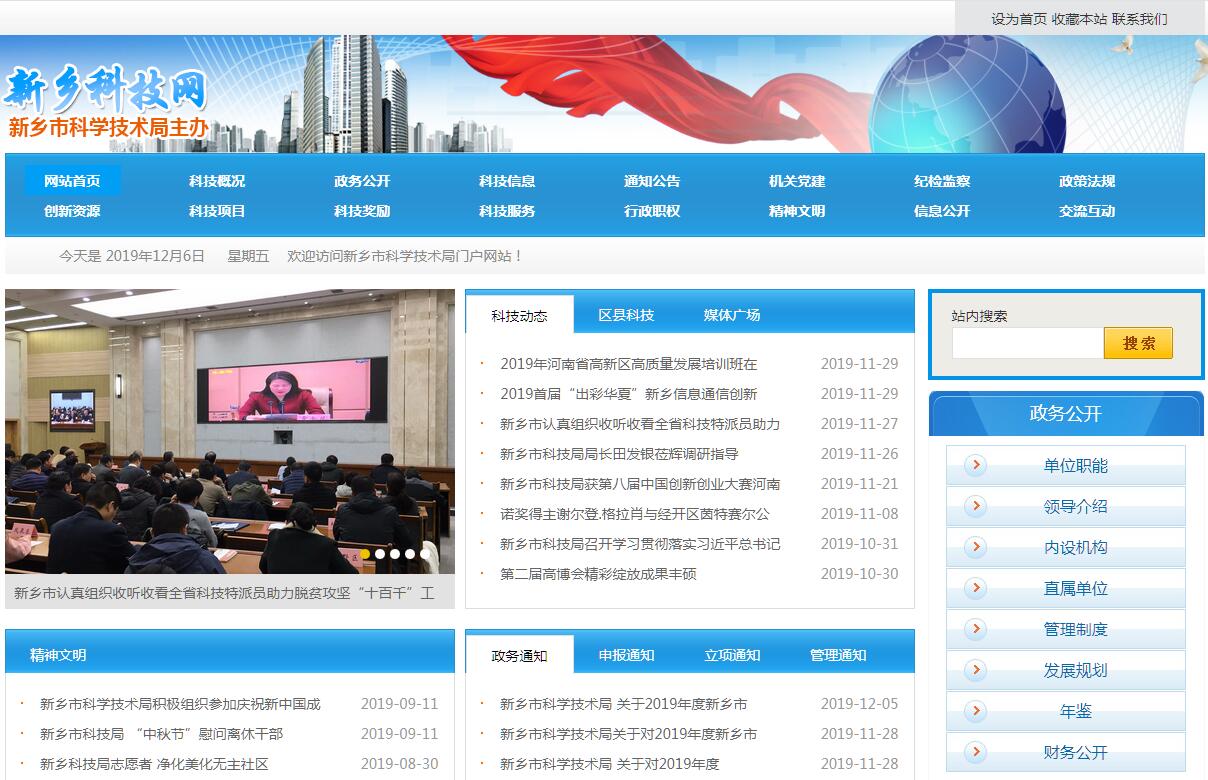Select the first yellow slideshow dot
Screen dimensions: 1208x780
click(x=365, y=554)
